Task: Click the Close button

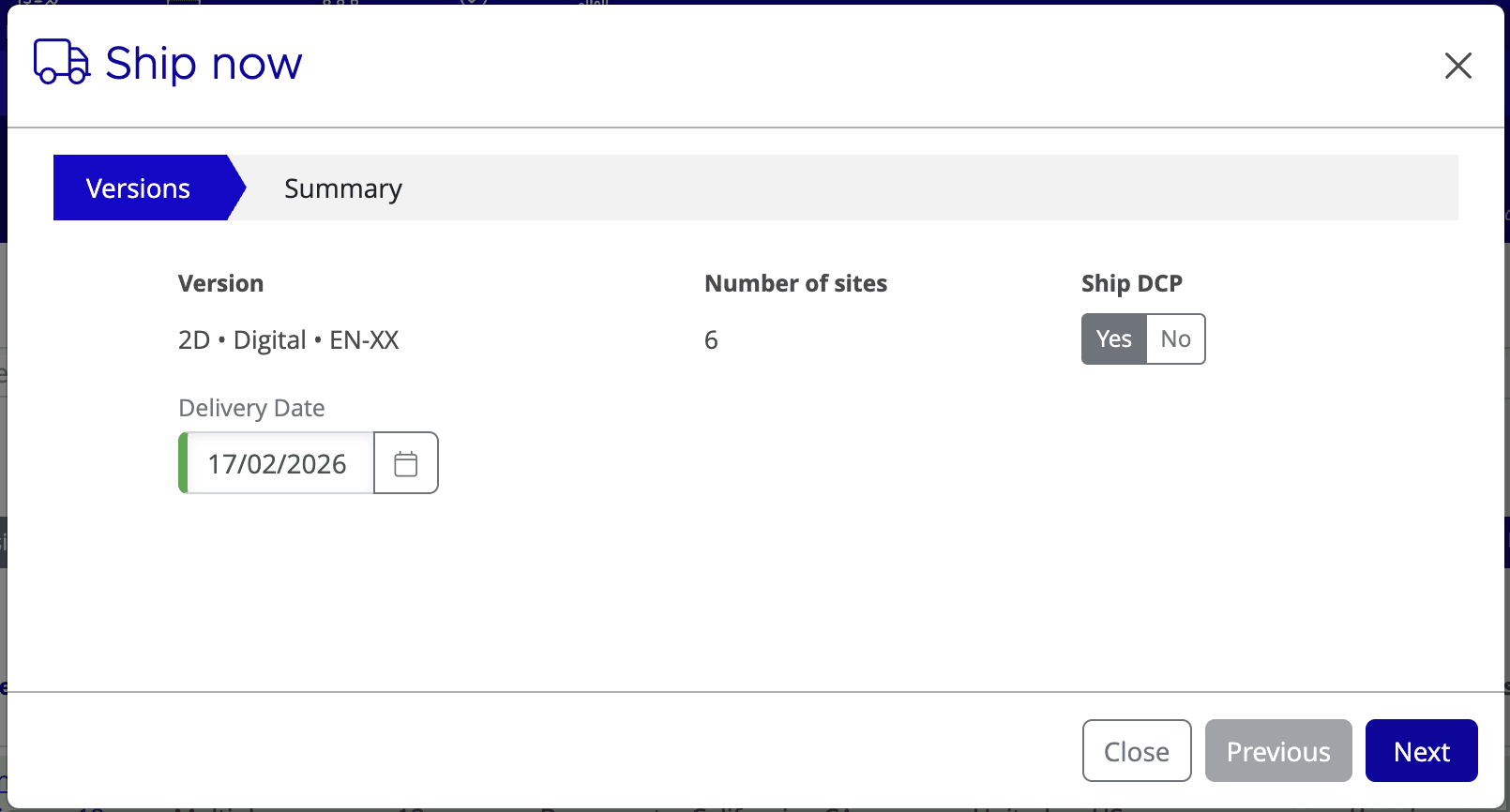Action: 1136,750
